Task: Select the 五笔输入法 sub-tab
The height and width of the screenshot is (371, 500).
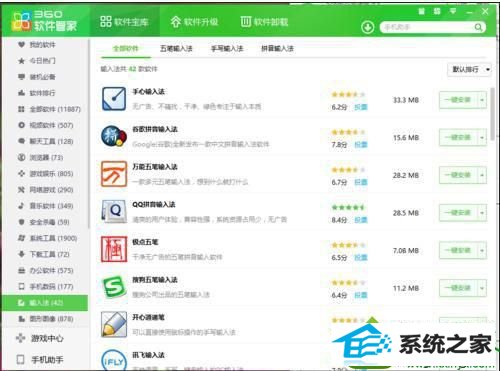Action: click(176, 49)
